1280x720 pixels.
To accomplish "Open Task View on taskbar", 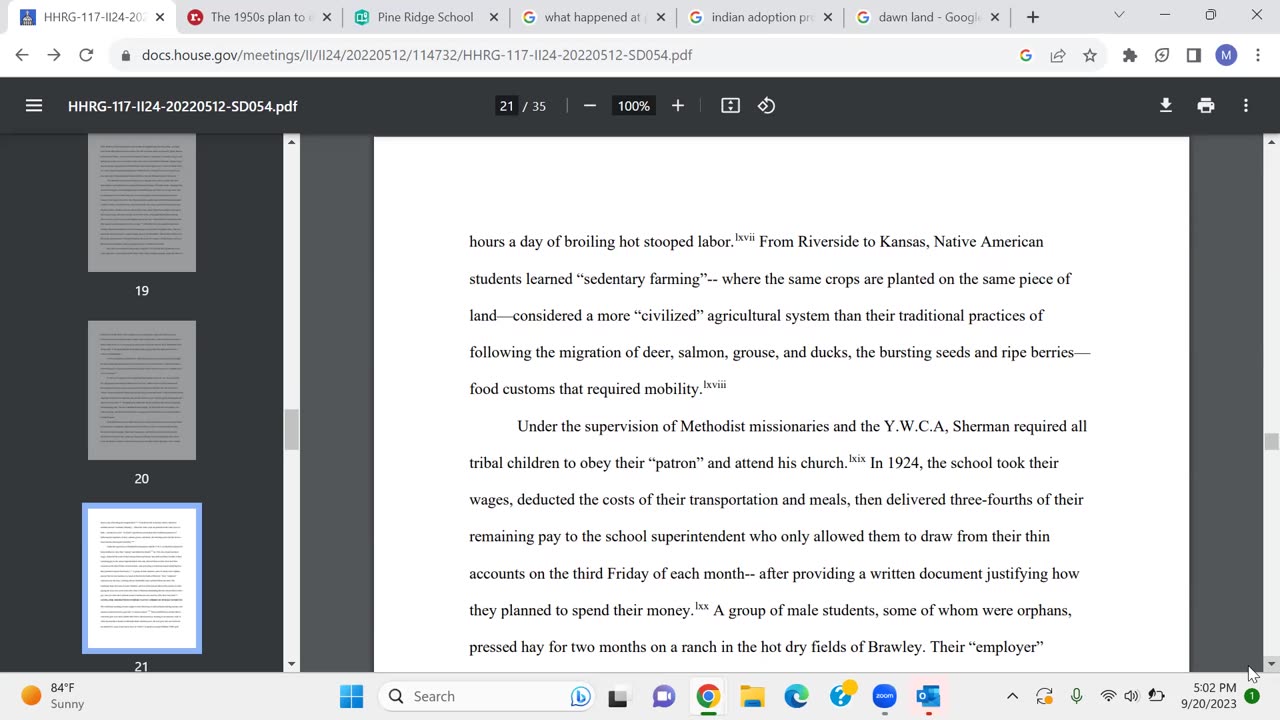I will 618,696.
